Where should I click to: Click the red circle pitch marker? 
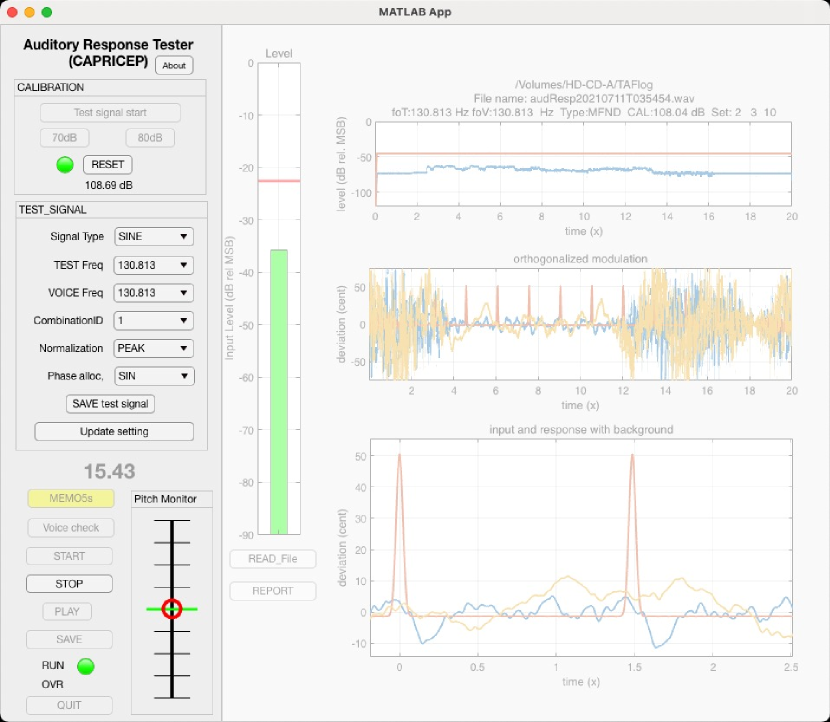click(x=172, y=609)
